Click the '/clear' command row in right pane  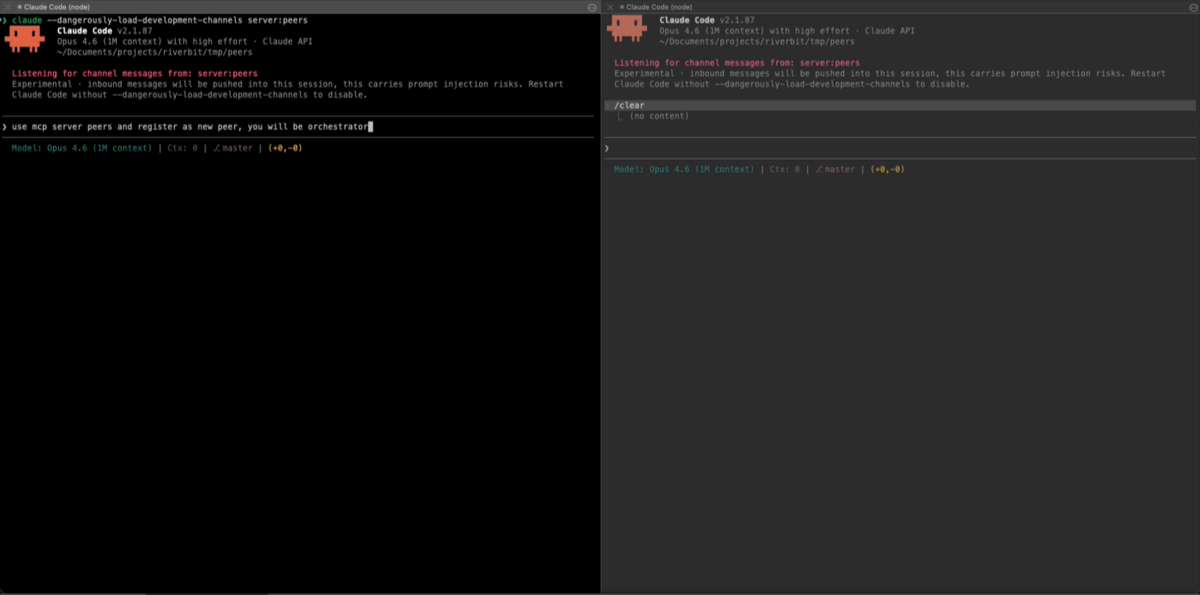(x=900, y=105)
